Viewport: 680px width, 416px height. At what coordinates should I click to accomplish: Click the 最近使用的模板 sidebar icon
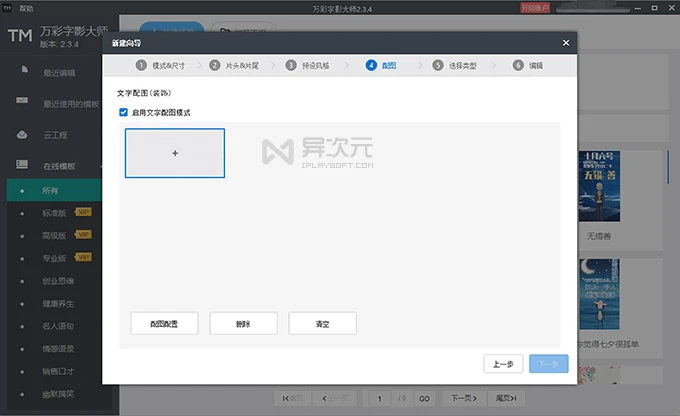[22, 100]
